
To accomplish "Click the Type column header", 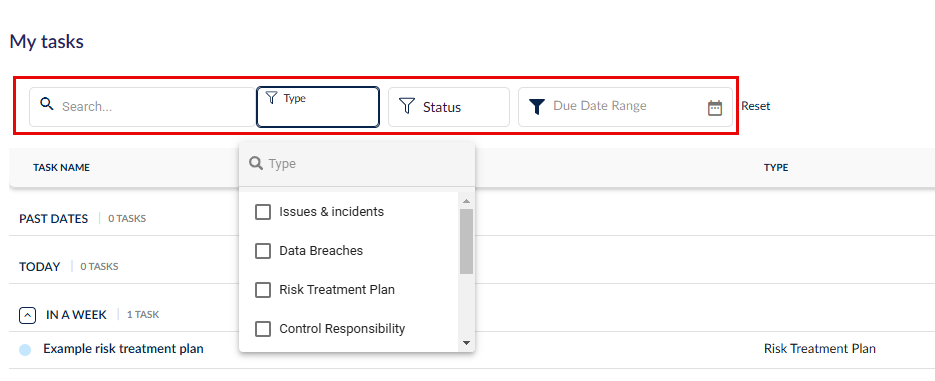I will click(776, 168).
